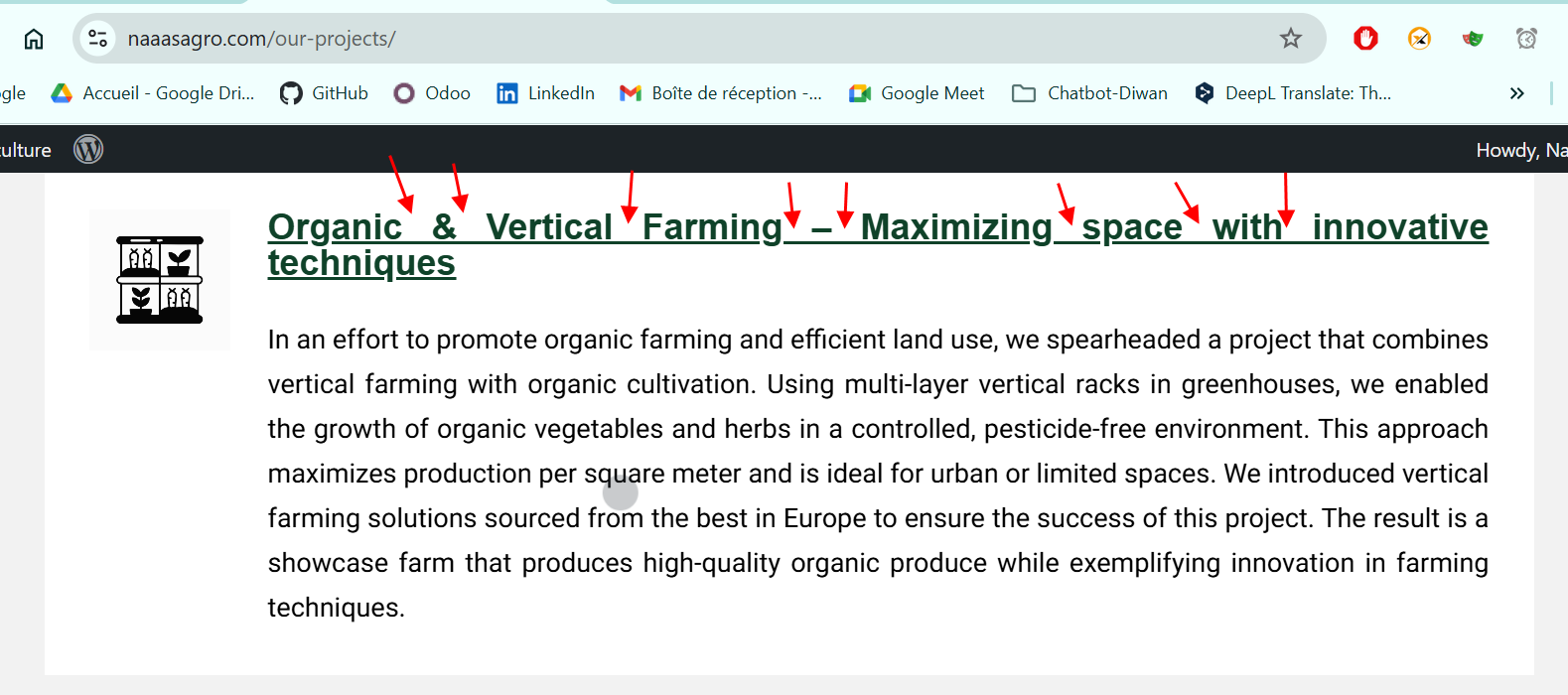Open the red ad blocker extension
Viewport: 1568px width, 695px height.
point(1365,39)
